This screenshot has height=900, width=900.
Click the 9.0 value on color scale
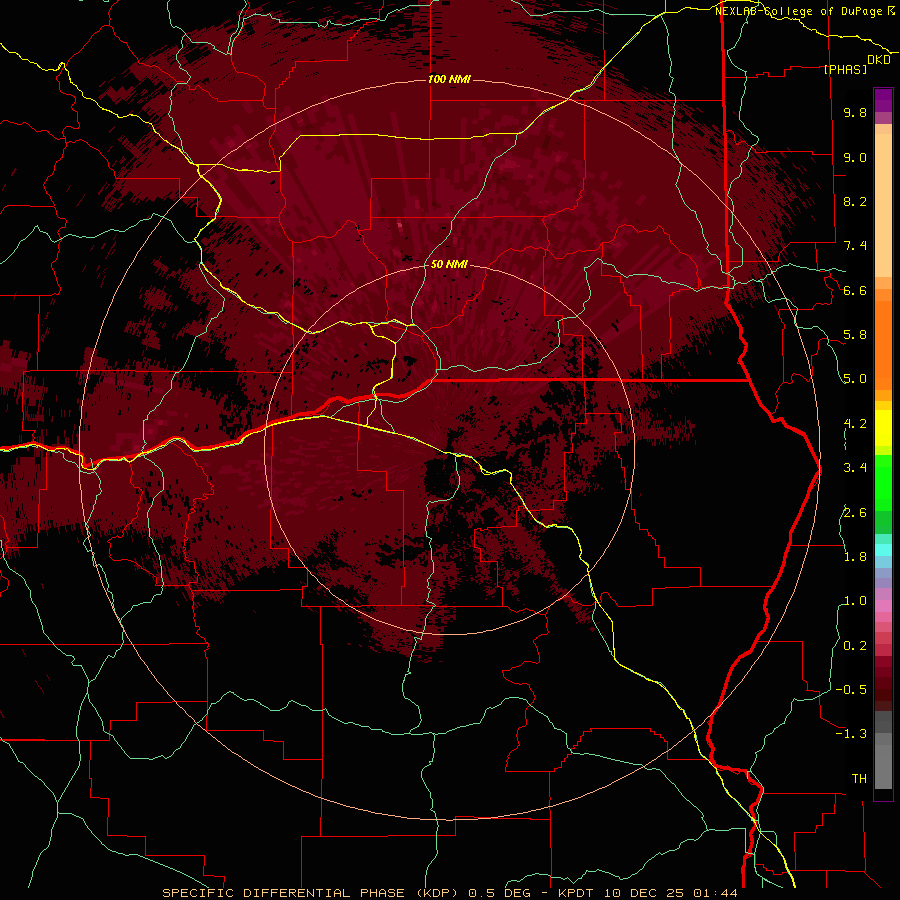click(x=855, y=157)
